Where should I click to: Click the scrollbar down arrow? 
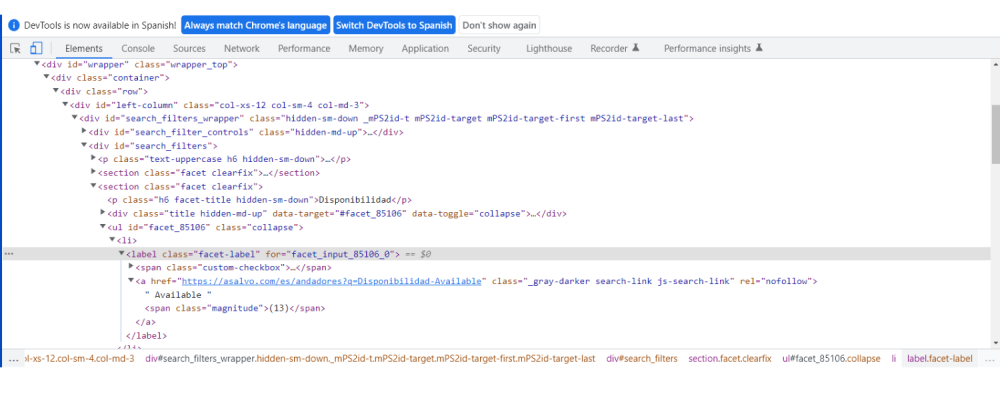996,343
